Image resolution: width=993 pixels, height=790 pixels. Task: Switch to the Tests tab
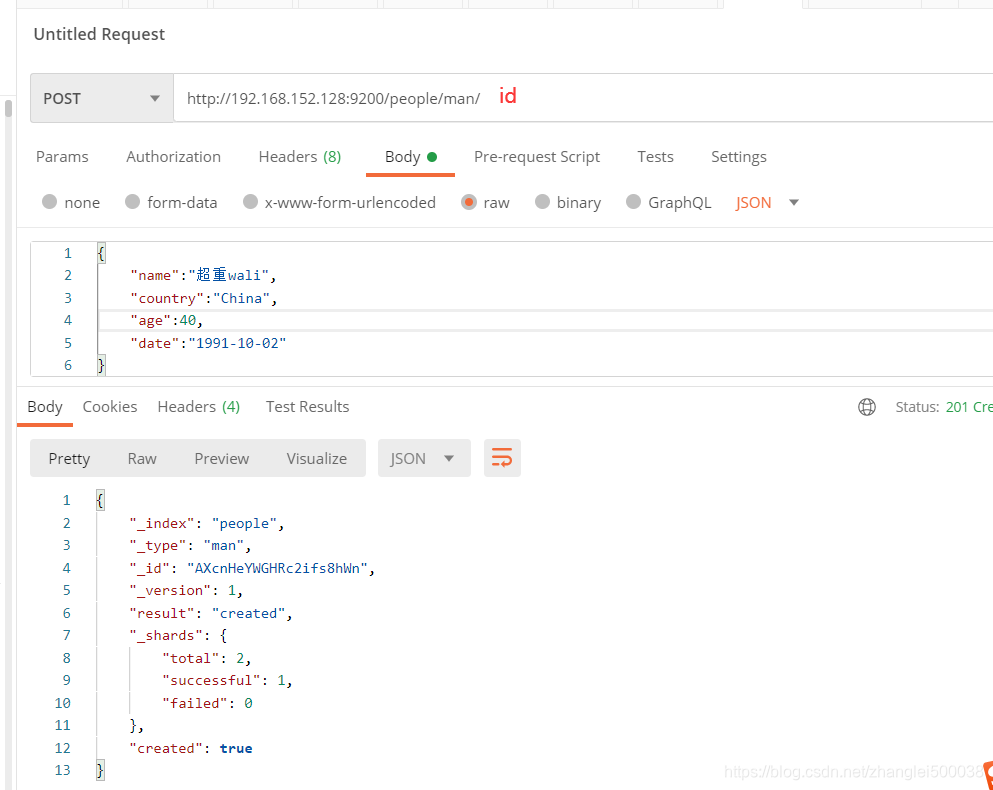tap(655, 156)
